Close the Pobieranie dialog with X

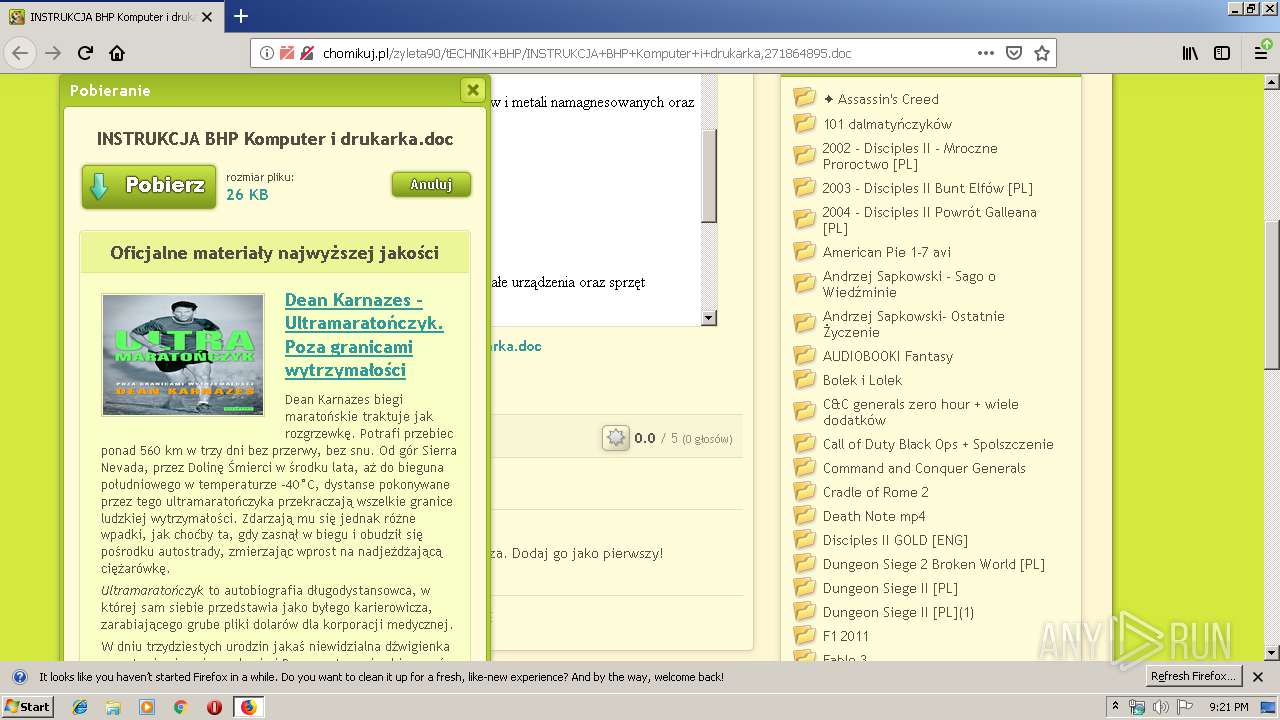click(473, 90)
